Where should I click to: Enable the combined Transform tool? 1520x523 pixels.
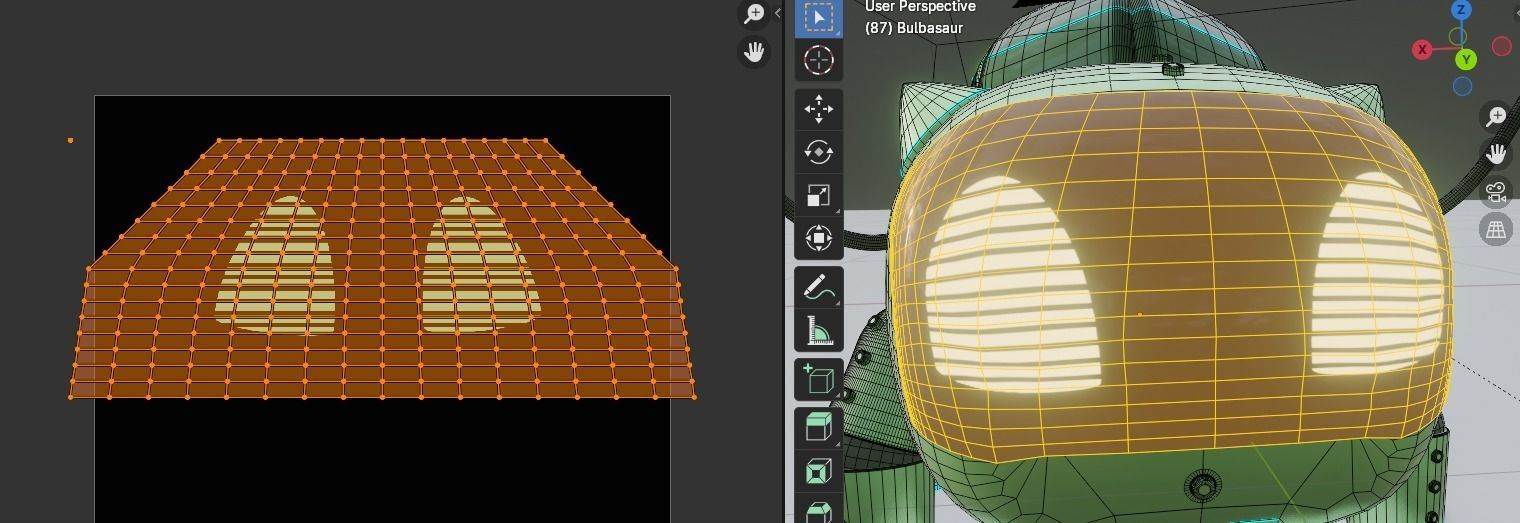point(818,238)
